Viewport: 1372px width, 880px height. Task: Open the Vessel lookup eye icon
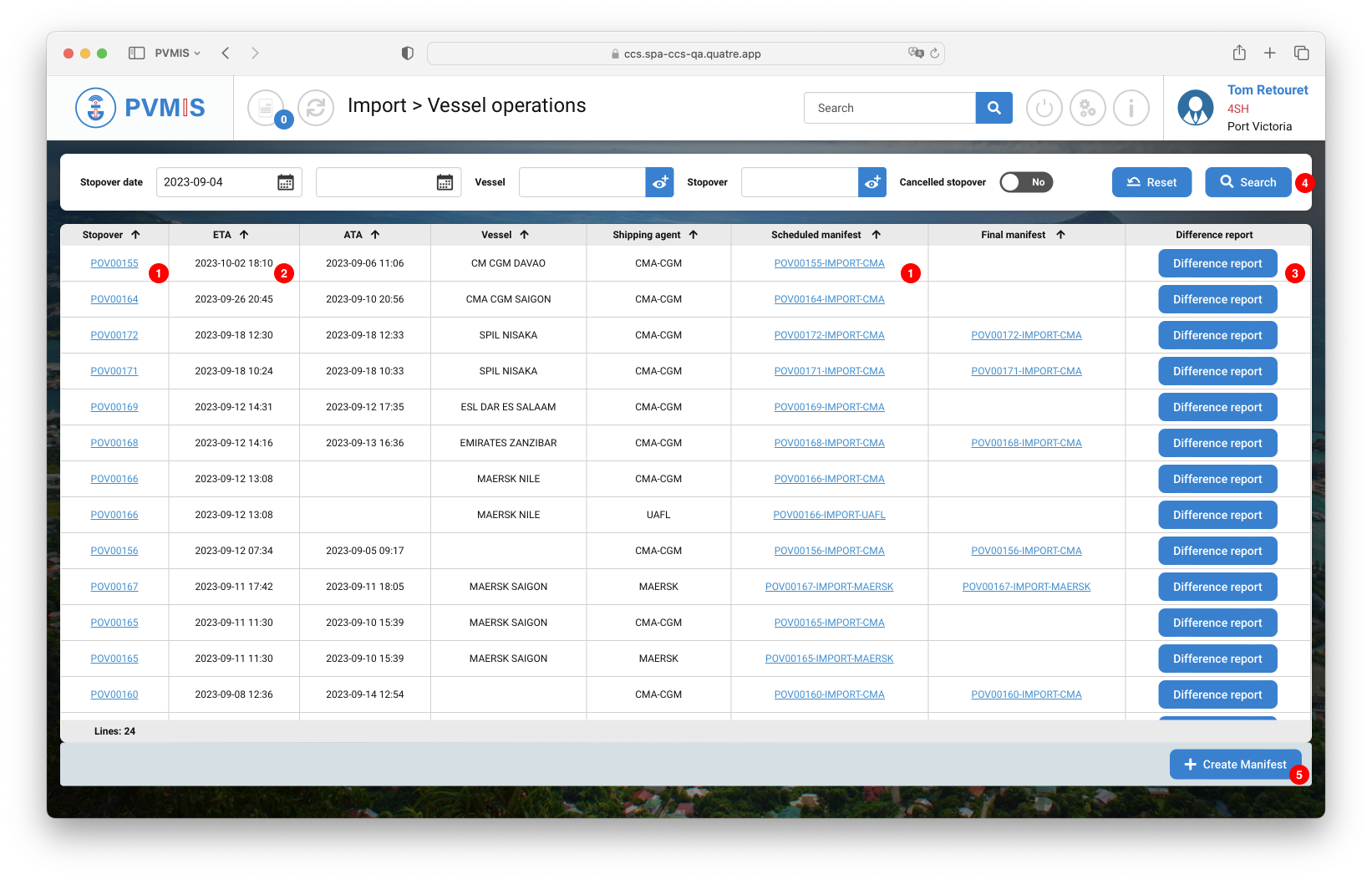click(x=659, y=182)
